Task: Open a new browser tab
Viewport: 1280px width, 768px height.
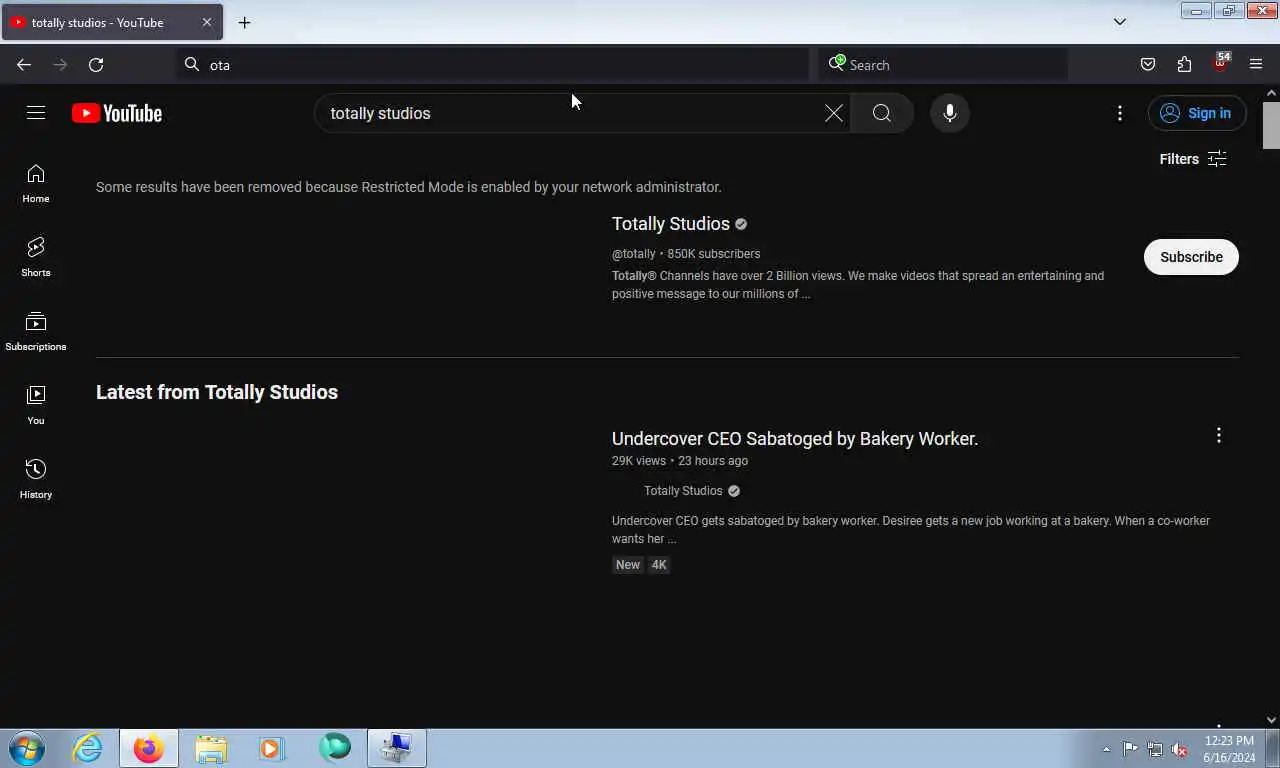Action: 244,22
